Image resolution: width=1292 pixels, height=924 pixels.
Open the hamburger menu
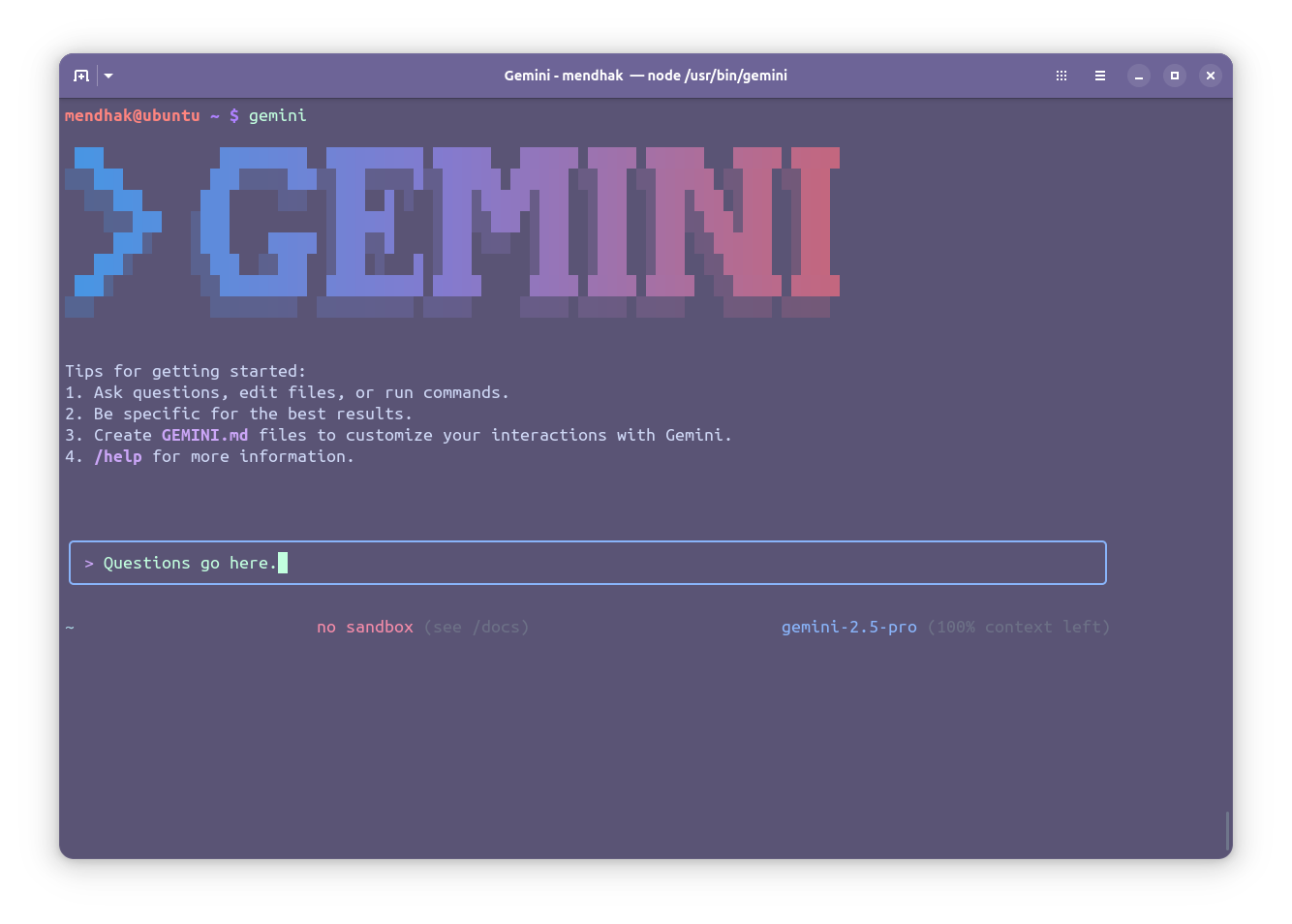point(1100,76)
